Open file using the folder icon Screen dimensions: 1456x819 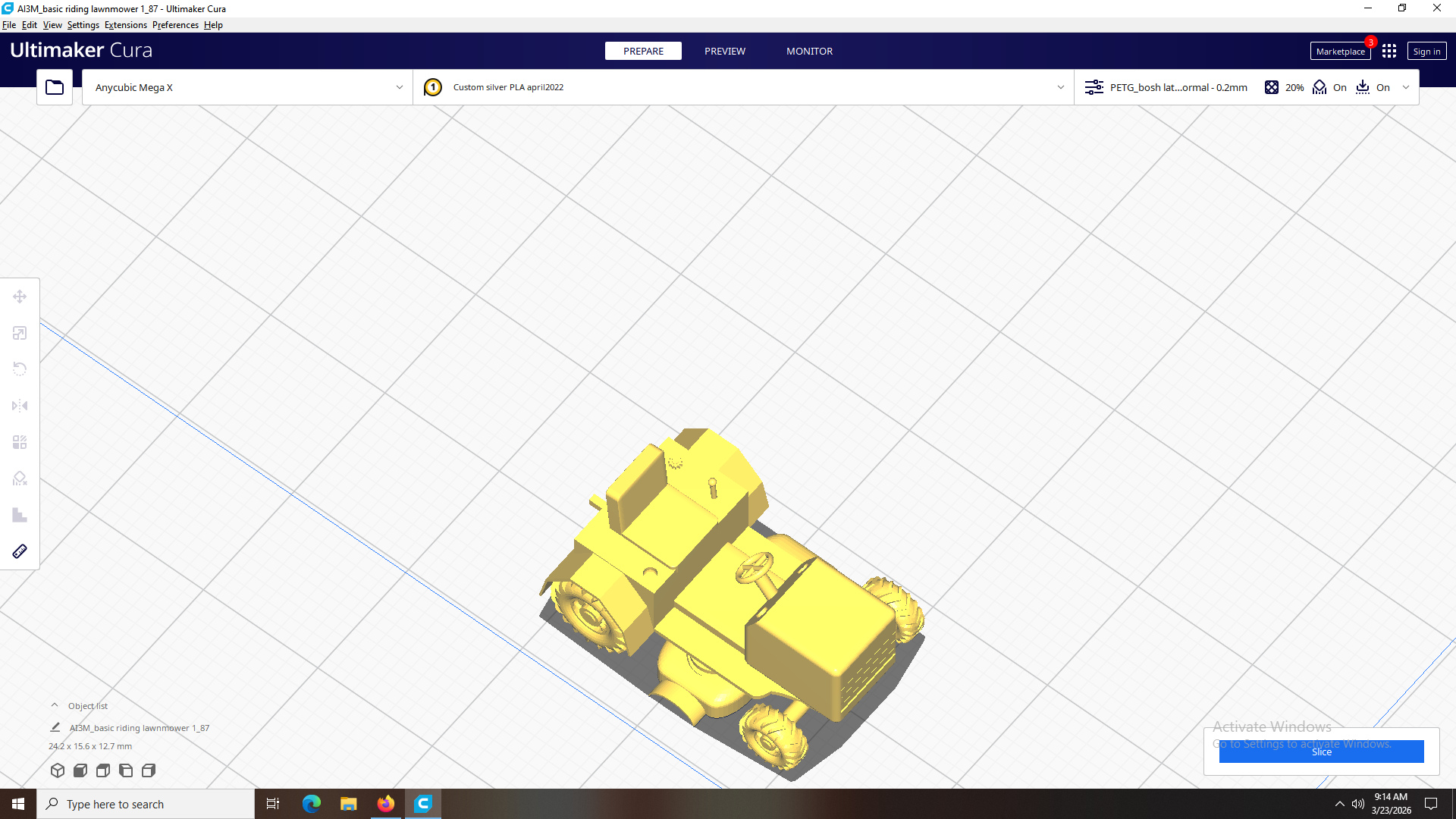click(55, 87)
